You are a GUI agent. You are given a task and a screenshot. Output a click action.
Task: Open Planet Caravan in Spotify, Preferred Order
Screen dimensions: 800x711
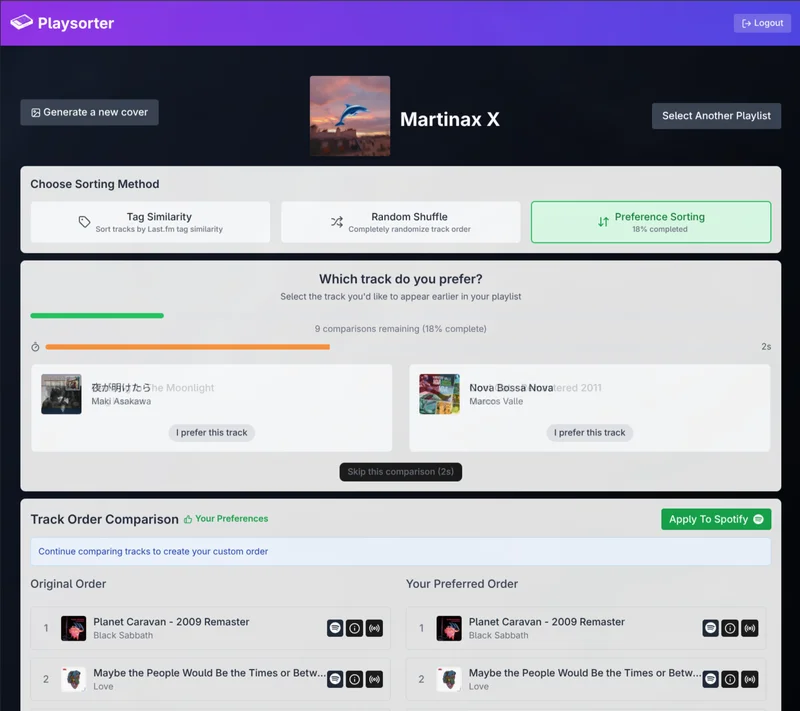(710, 628)
